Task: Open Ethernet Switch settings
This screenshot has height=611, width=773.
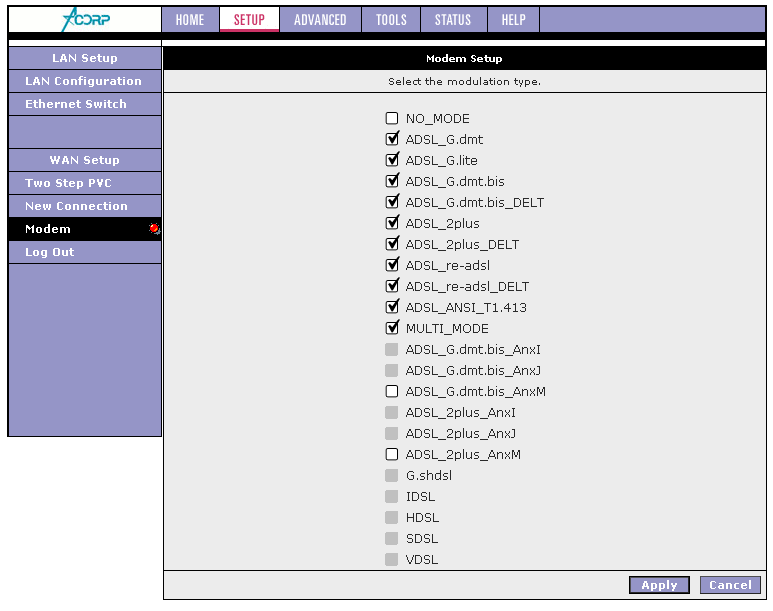Action: pos(85,104)
